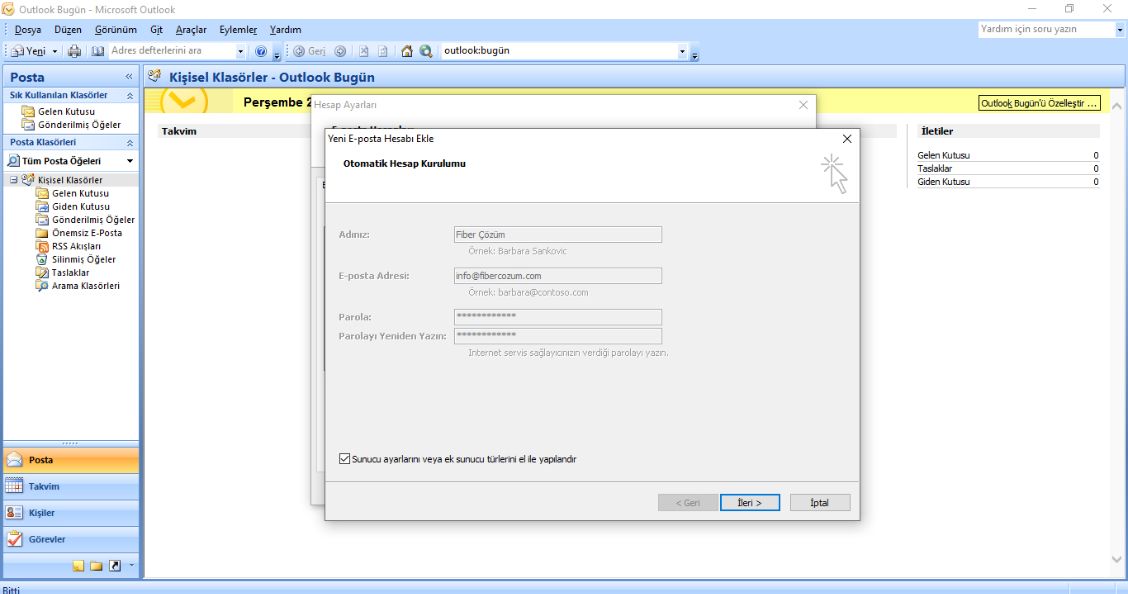Screen dimensions: 1128x594
Task: Click the Shortcuts icon in navigation pane
Action: point(115,566)
